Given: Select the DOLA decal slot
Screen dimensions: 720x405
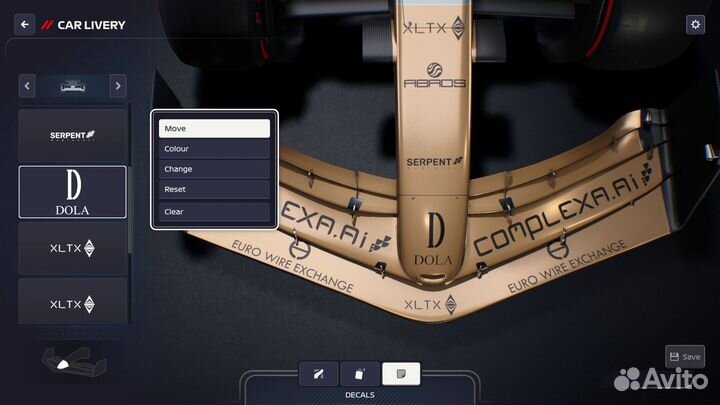Looking at the screenshot, I should tap(73, 192).
